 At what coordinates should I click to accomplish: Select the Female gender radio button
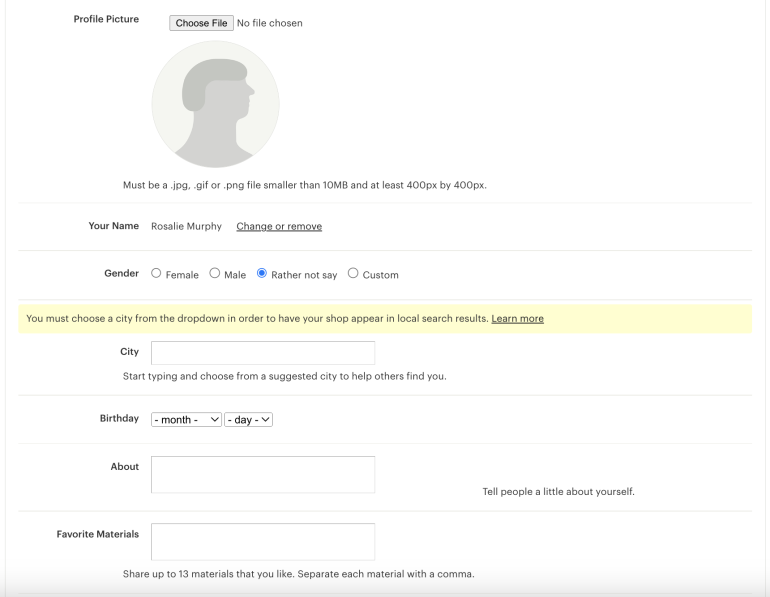click(156, 274)
